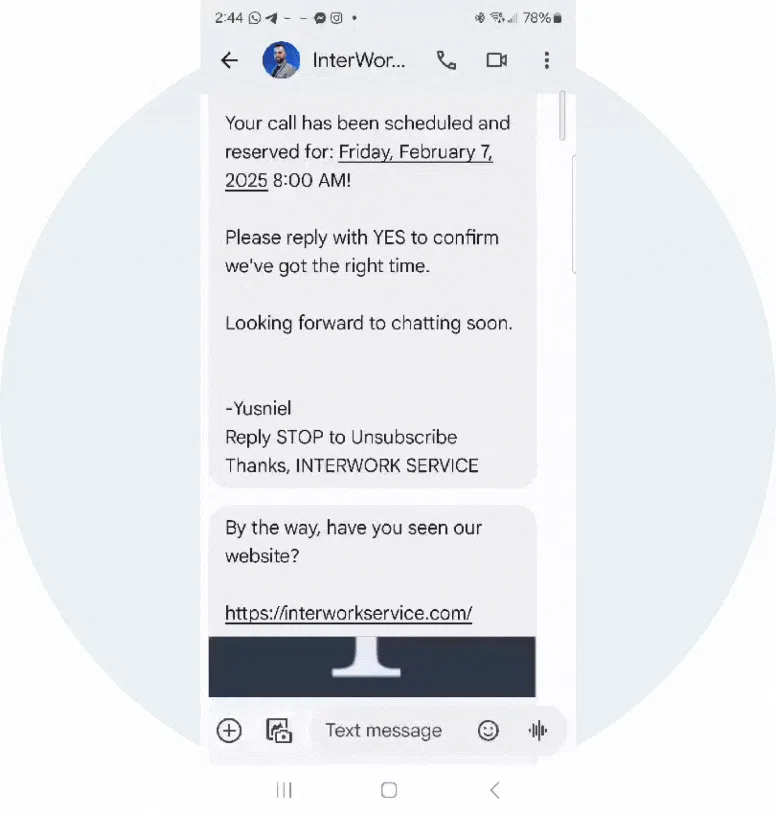Tap the Android home button
Viewport: 776px width, 814px height.
pos(389,791)
